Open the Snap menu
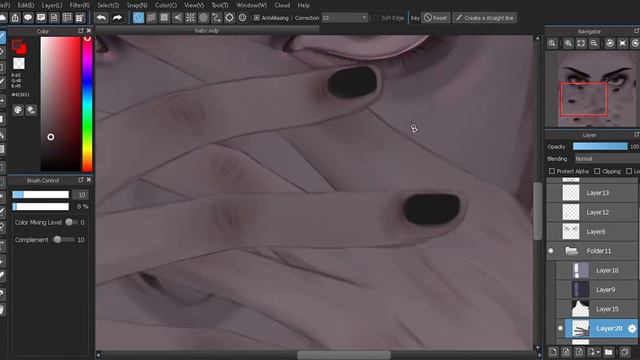640x360 pixels. pos(137,5)
